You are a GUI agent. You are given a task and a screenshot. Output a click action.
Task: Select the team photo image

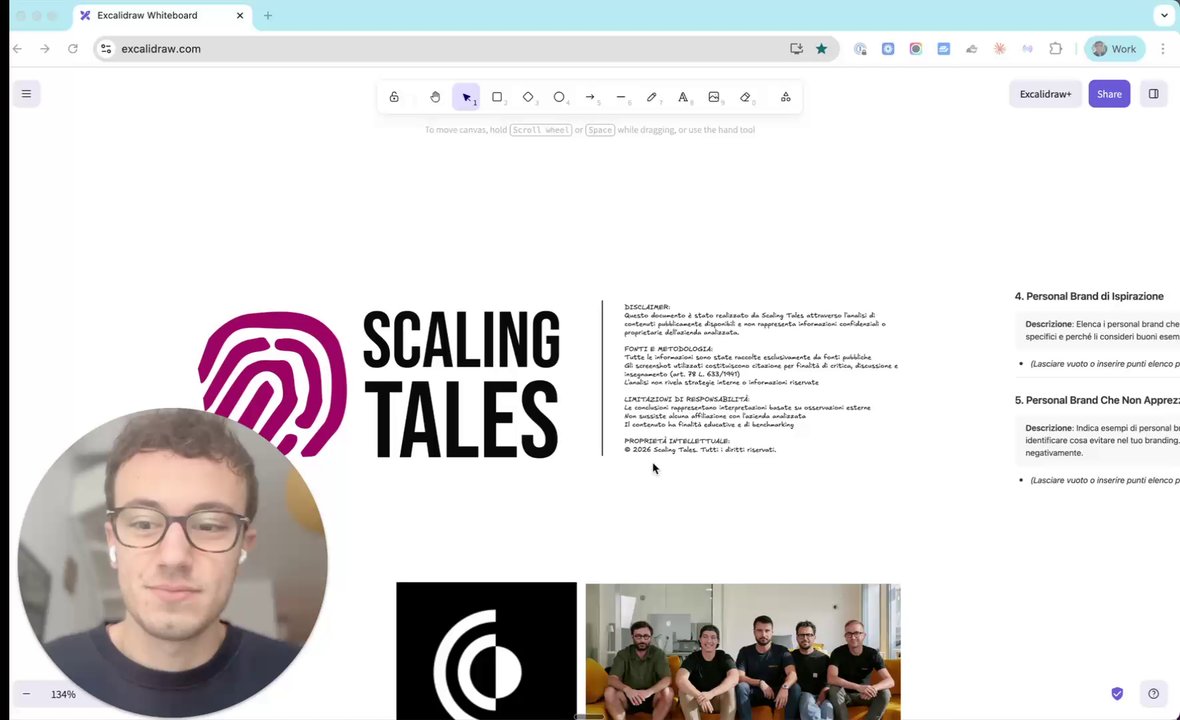coord(743,652)
